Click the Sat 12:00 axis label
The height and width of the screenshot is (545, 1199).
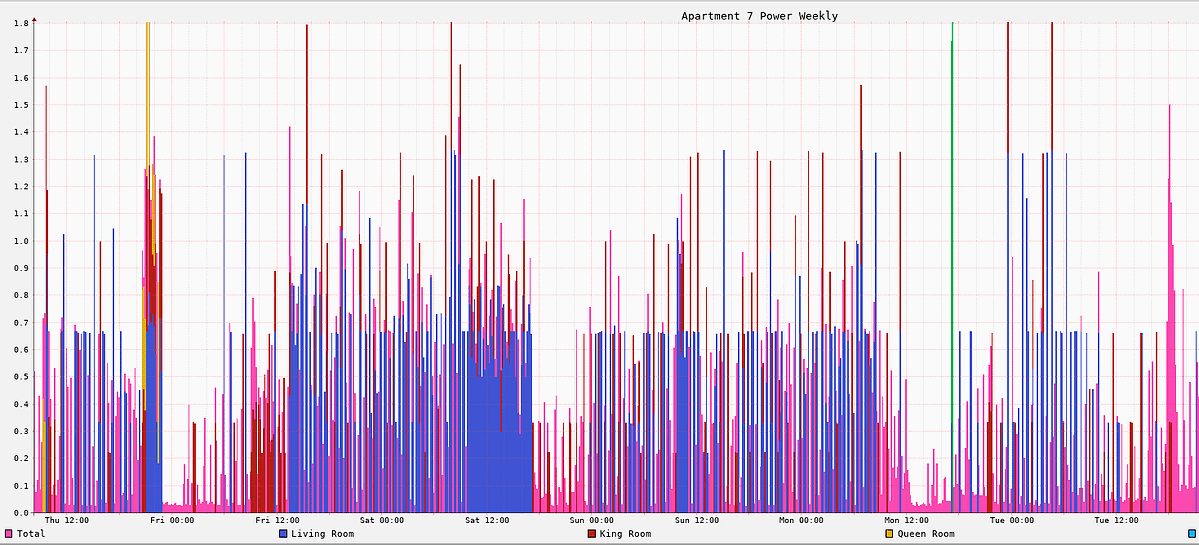pyautogui.click(x=487, y=520)
